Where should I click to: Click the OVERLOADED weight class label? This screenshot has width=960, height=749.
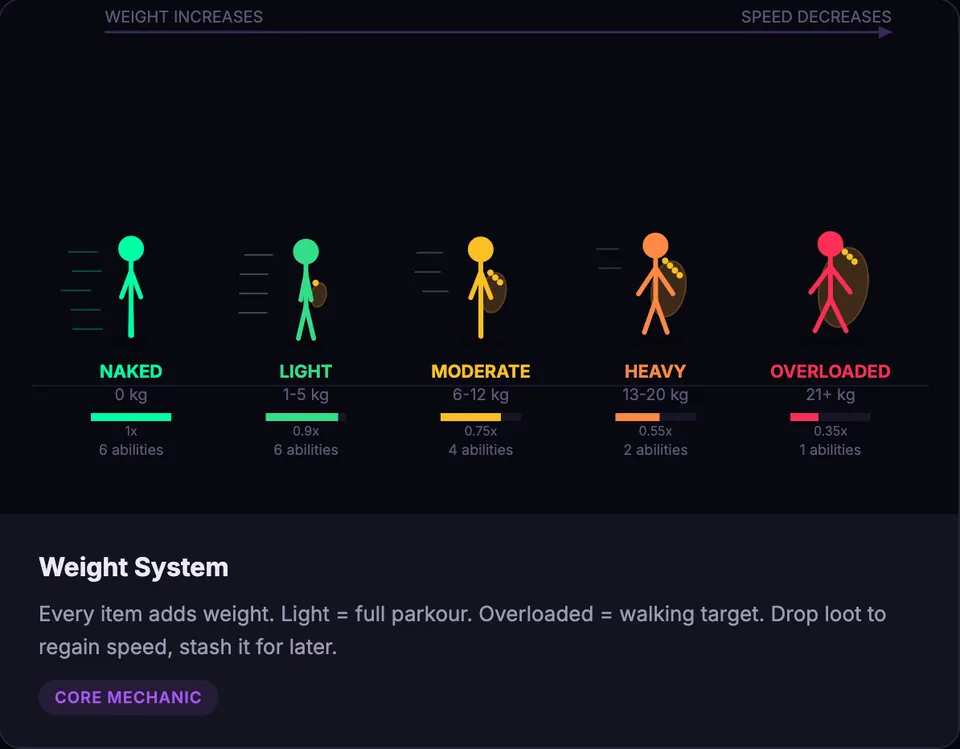point(830,371)
